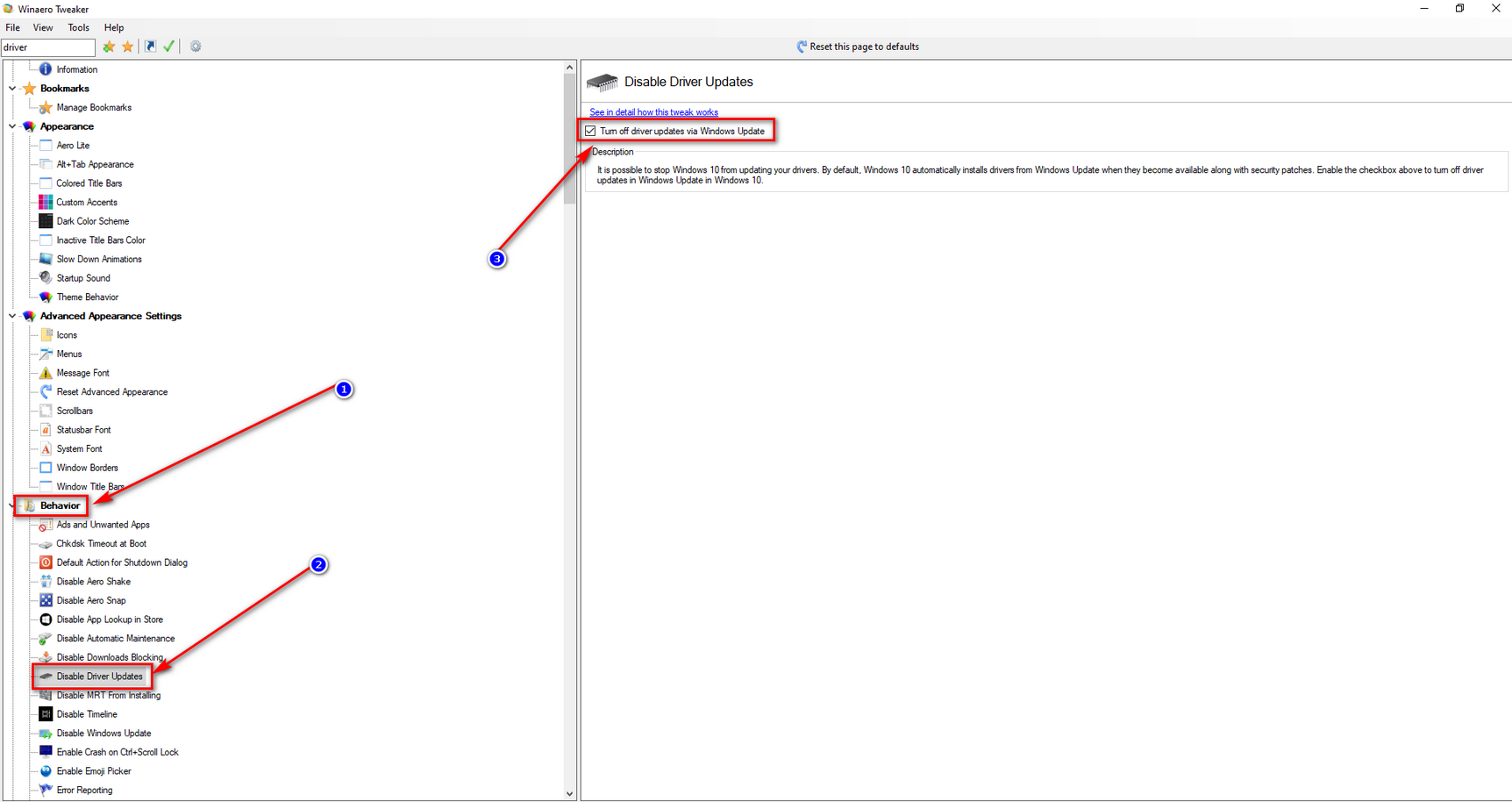The image size is (1512, 802).
Task: Click the tree scrollbar up arrow
Action: 569,68
